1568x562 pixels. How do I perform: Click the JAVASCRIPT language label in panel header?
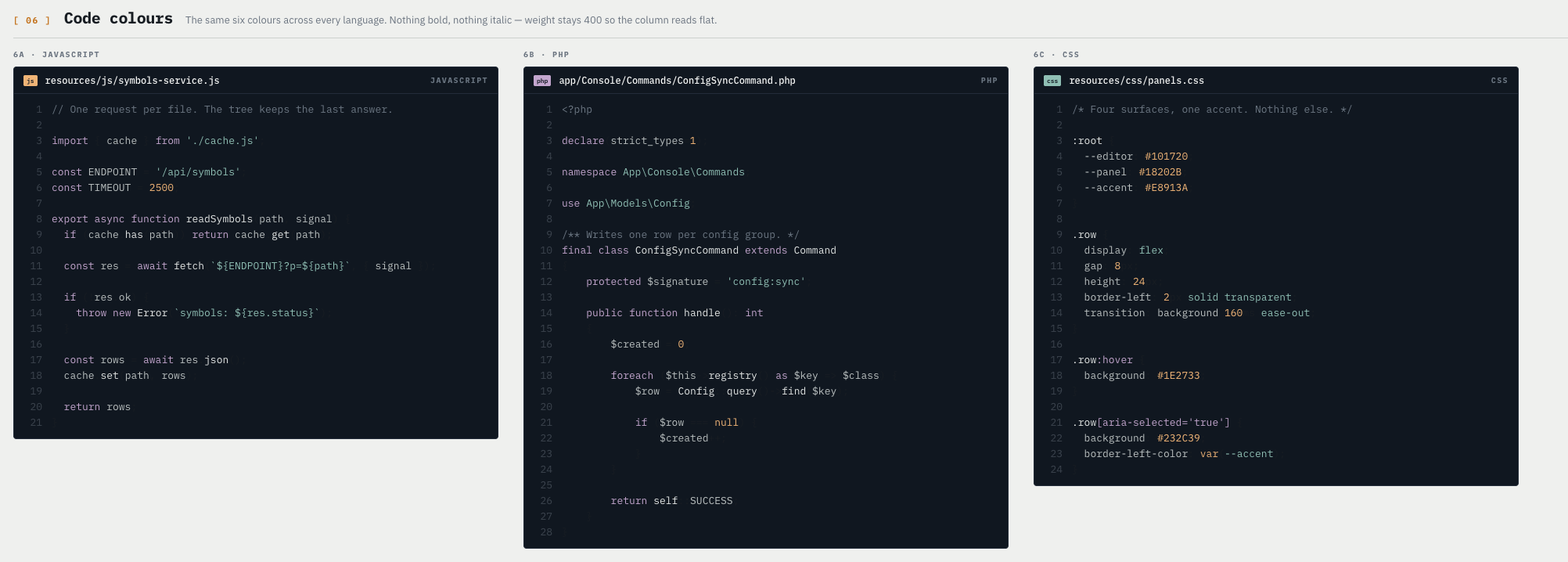tap(459, 81)
